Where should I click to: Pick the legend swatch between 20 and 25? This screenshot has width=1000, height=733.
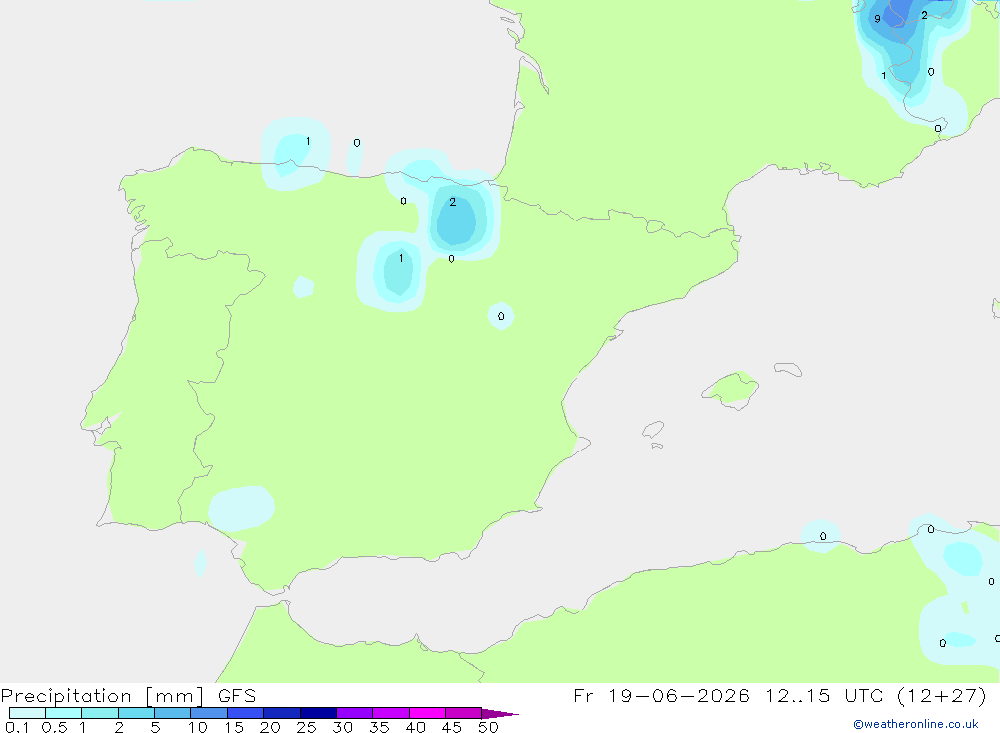click(281, 713)
